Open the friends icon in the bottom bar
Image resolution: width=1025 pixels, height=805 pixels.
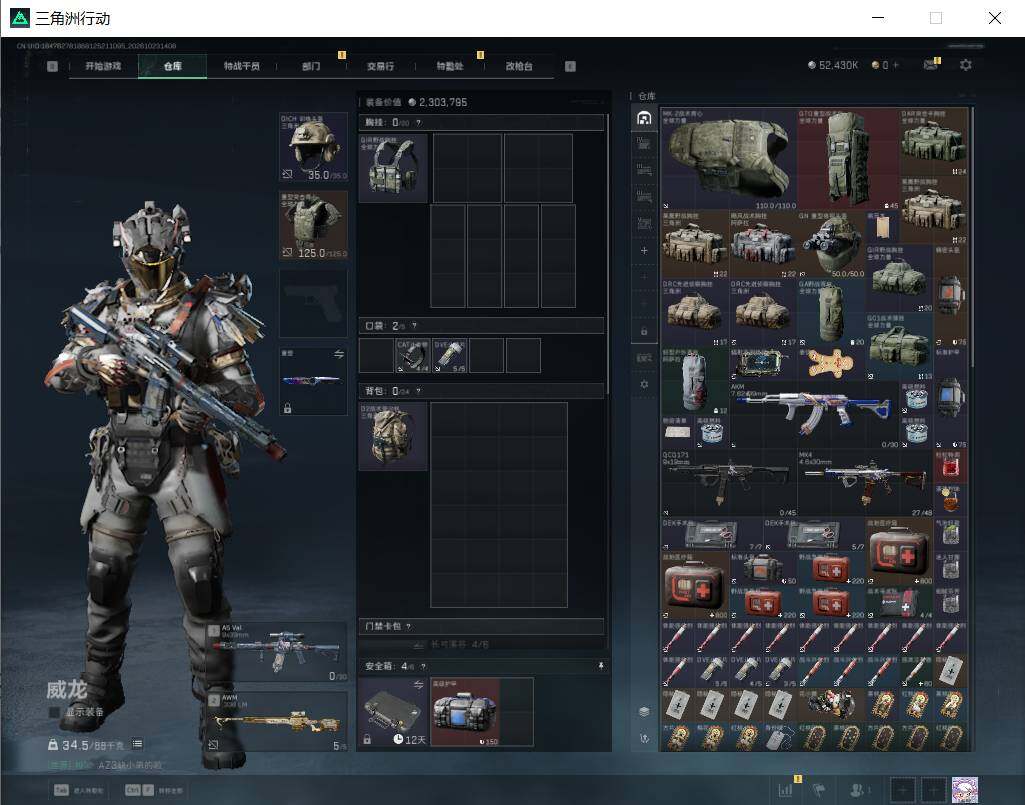[x=858, y=790]
